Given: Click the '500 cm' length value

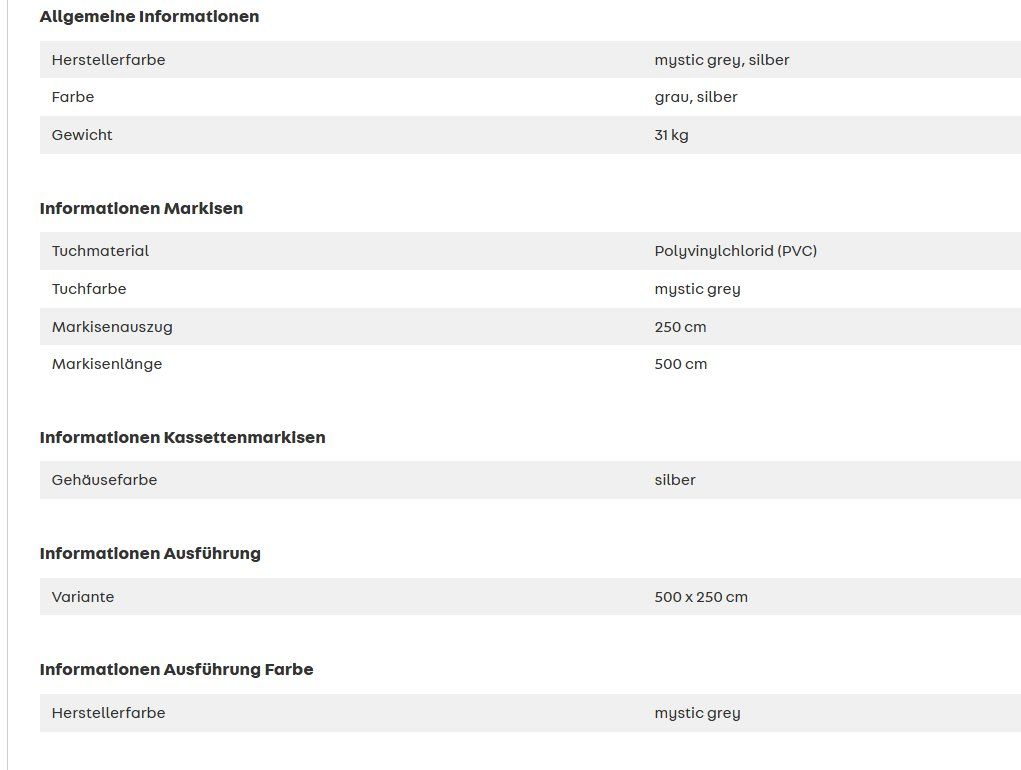Looking at the screenshot, I should coord(680,364).
